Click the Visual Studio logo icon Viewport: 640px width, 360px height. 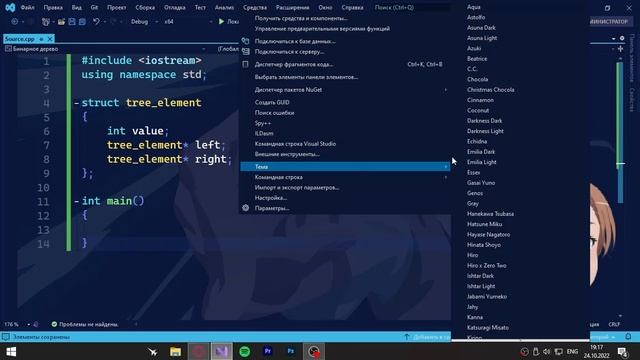(x=10, y=7)
